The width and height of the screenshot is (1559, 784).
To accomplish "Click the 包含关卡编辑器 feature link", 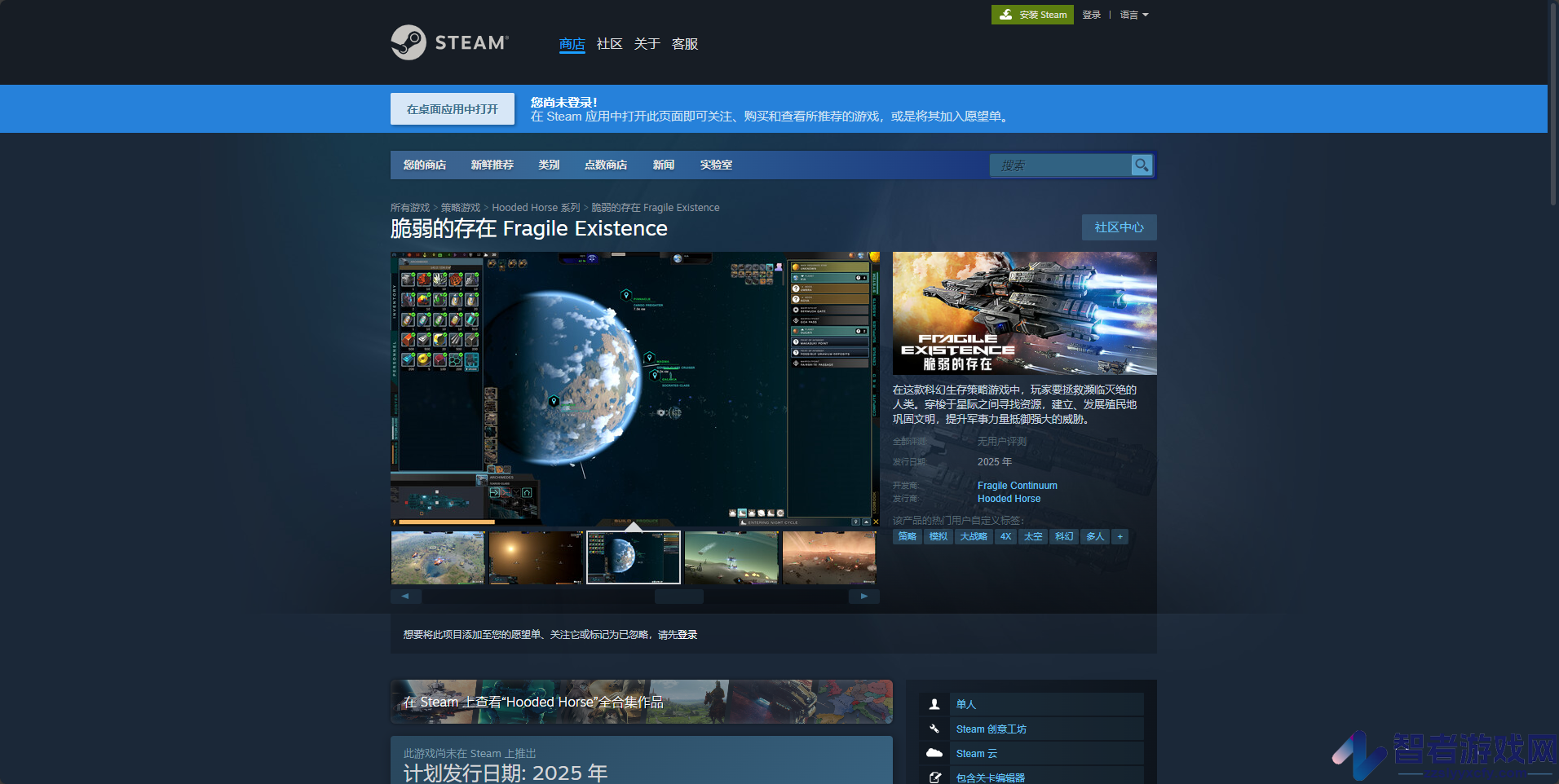I will pos(991,777).
